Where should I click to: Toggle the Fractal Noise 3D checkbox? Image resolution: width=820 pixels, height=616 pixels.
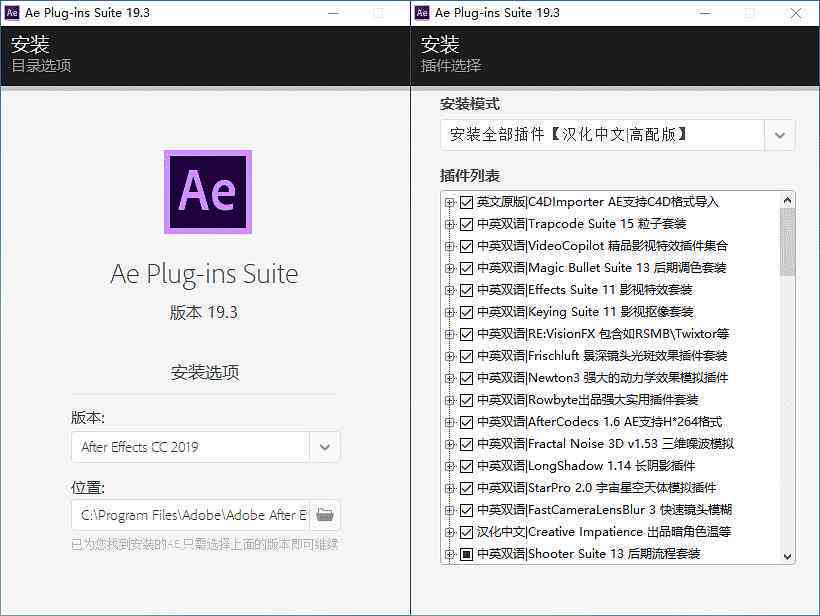[x=466, y=444]
